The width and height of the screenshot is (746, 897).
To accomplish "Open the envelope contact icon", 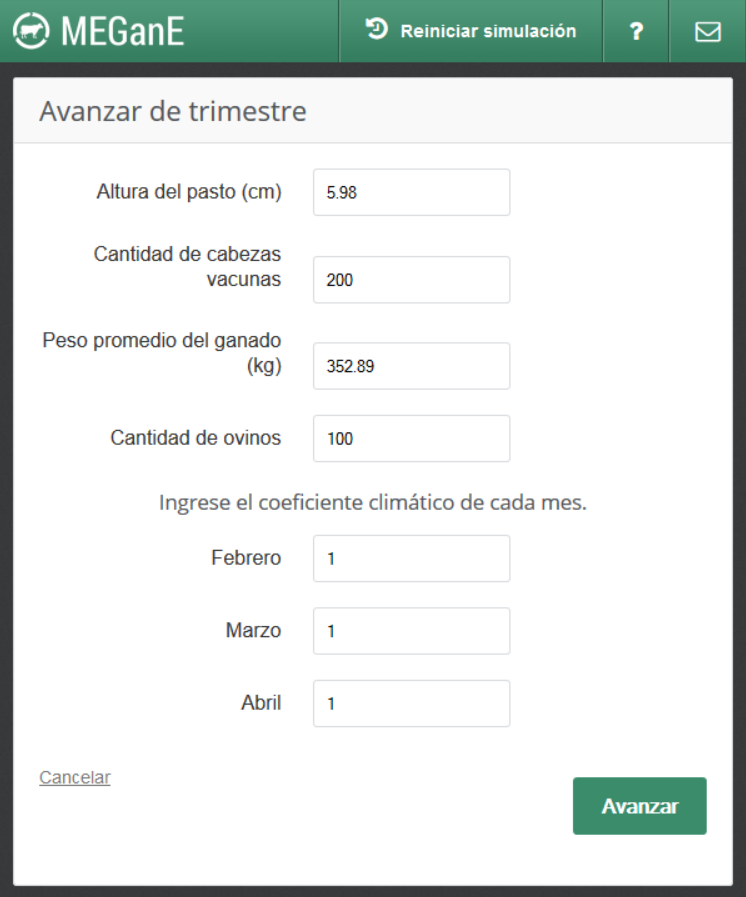I will click(x=708, y=31).
